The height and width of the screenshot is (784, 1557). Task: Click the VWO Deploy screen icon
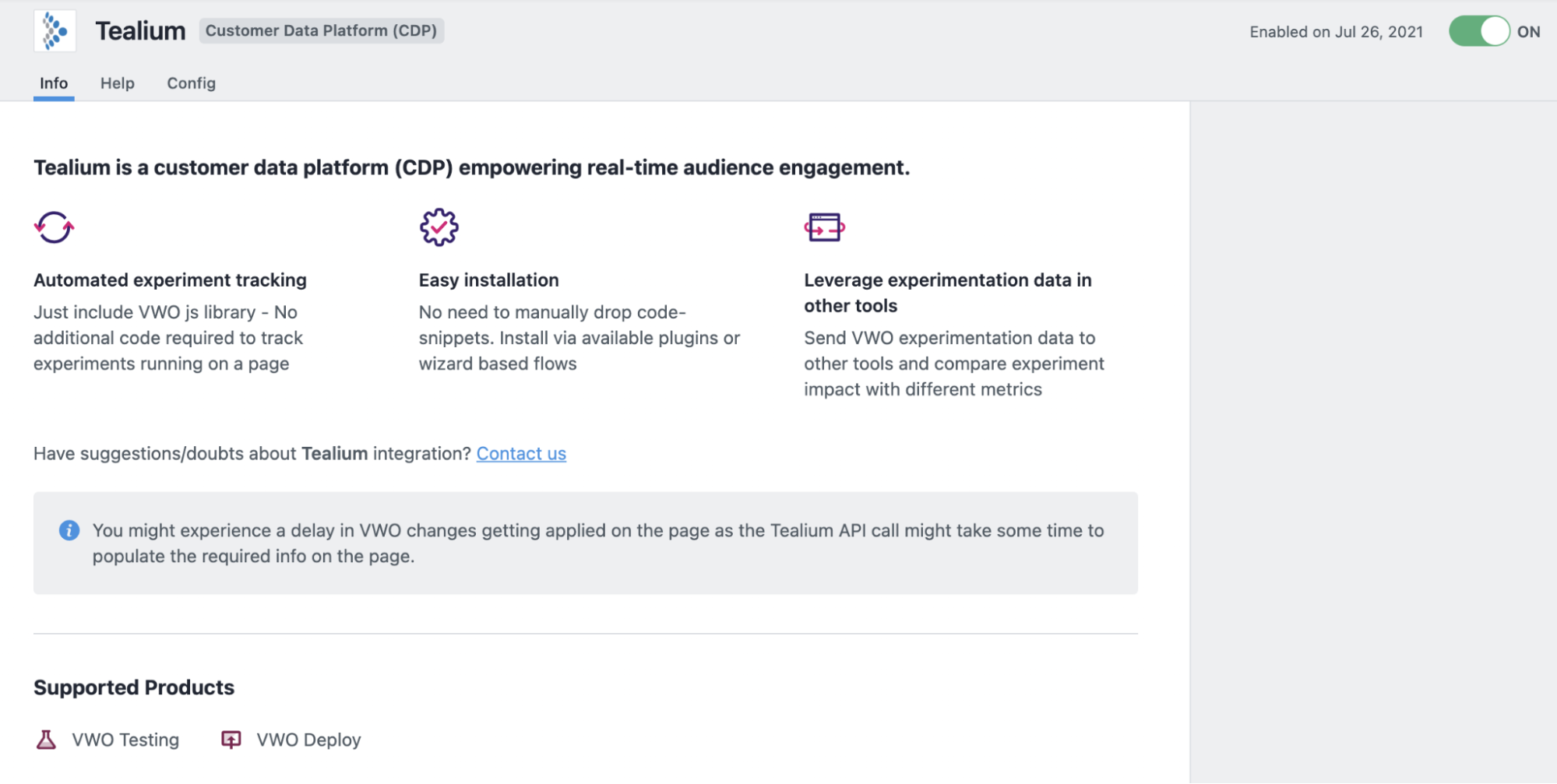[231, 740]
